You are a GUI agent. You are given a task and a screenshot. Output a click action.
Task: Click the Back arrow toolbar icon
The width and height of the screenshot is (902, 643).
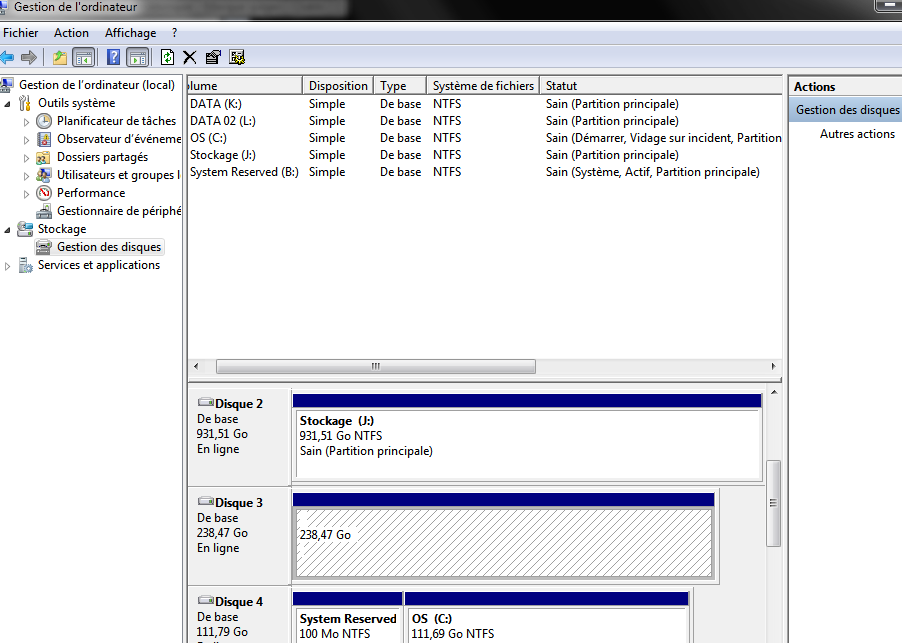pyautogui.click(x=8, y=57)
